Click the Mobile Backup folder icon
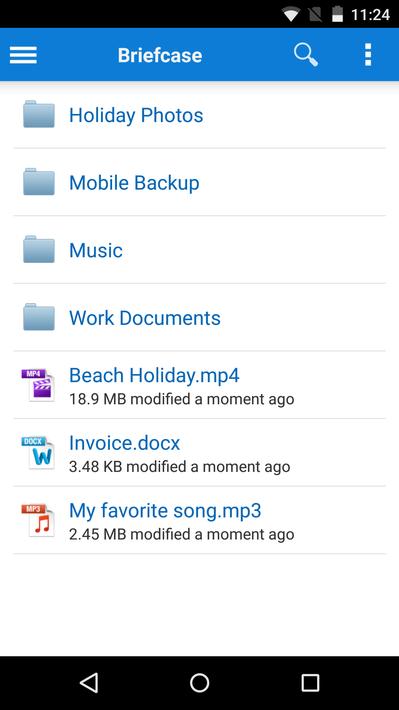 coord(39,182)
